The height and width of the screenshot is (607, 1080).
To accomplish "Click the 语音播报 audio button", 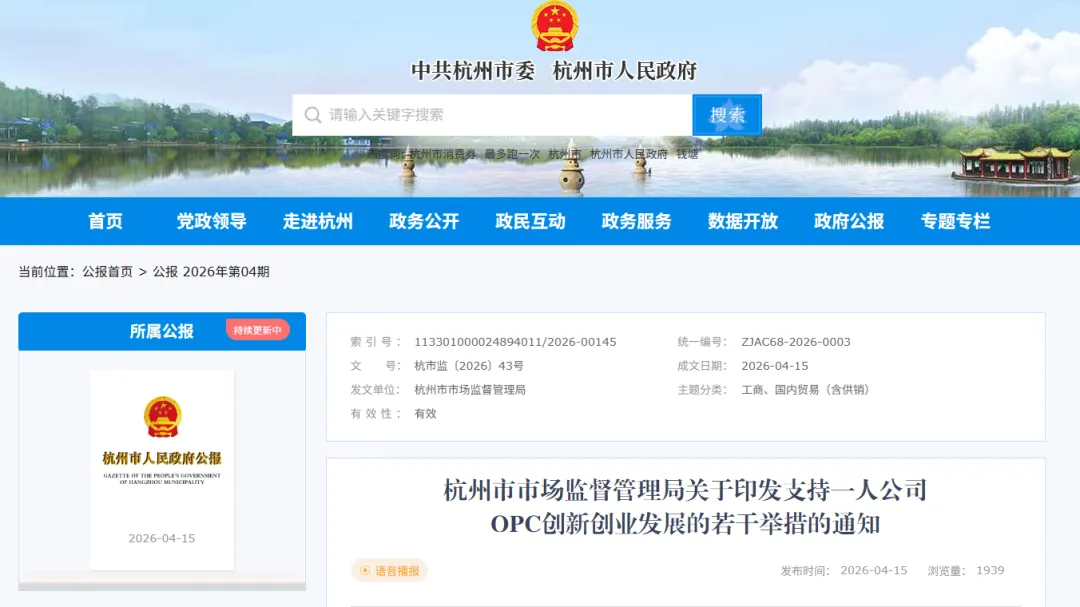I will (390, 570).
